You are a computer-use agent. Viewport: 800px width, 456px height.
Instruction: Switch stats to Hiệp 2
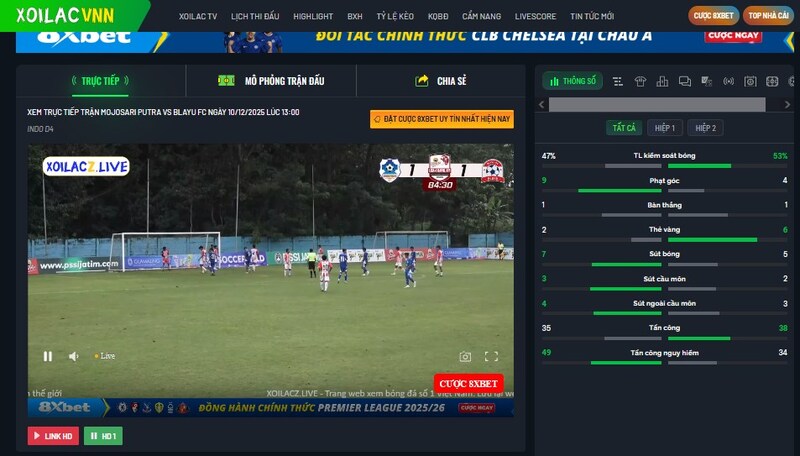coord(704,128)
